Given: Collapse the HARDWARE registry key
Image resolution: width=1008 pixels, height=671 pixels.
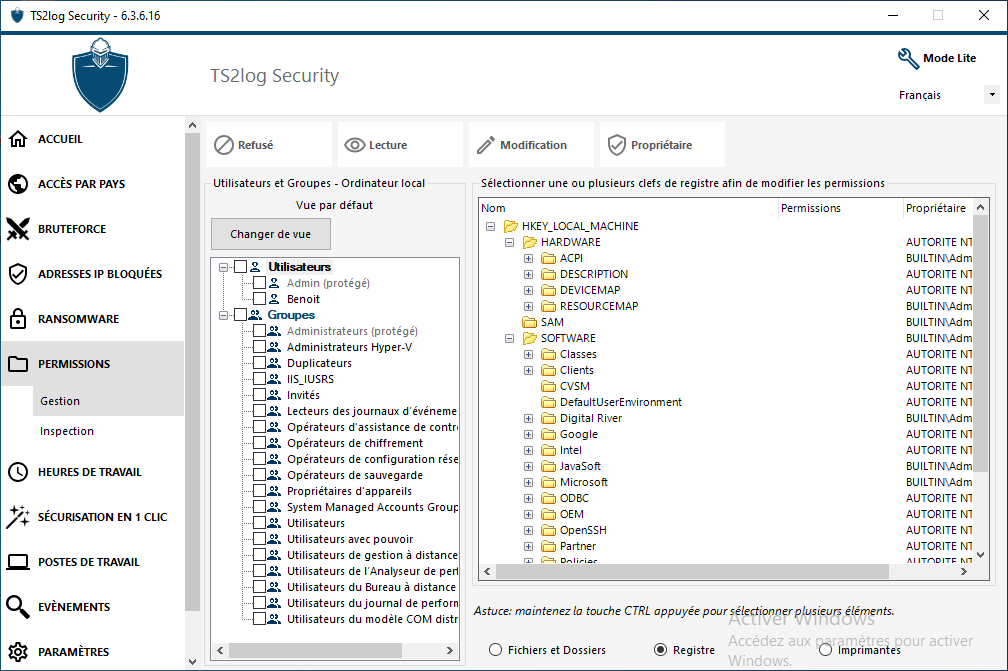Looking at the screenshot, I should click(x=509, y=242).
